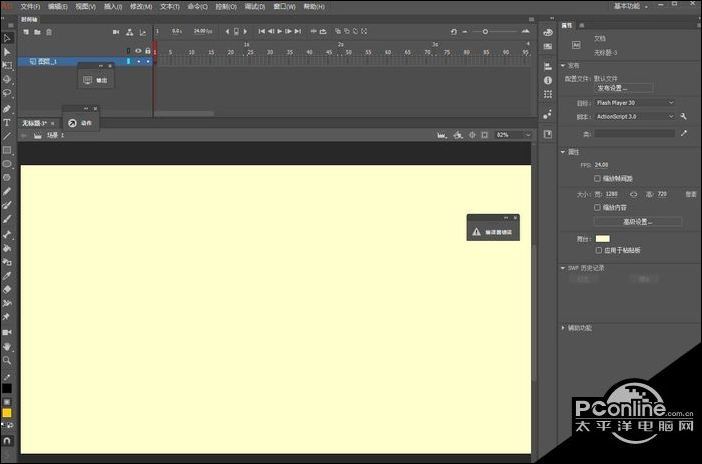This screenshot has height=464, width=702.
Task: Open the 编辑(E) menu
Action: coord(58,7)
